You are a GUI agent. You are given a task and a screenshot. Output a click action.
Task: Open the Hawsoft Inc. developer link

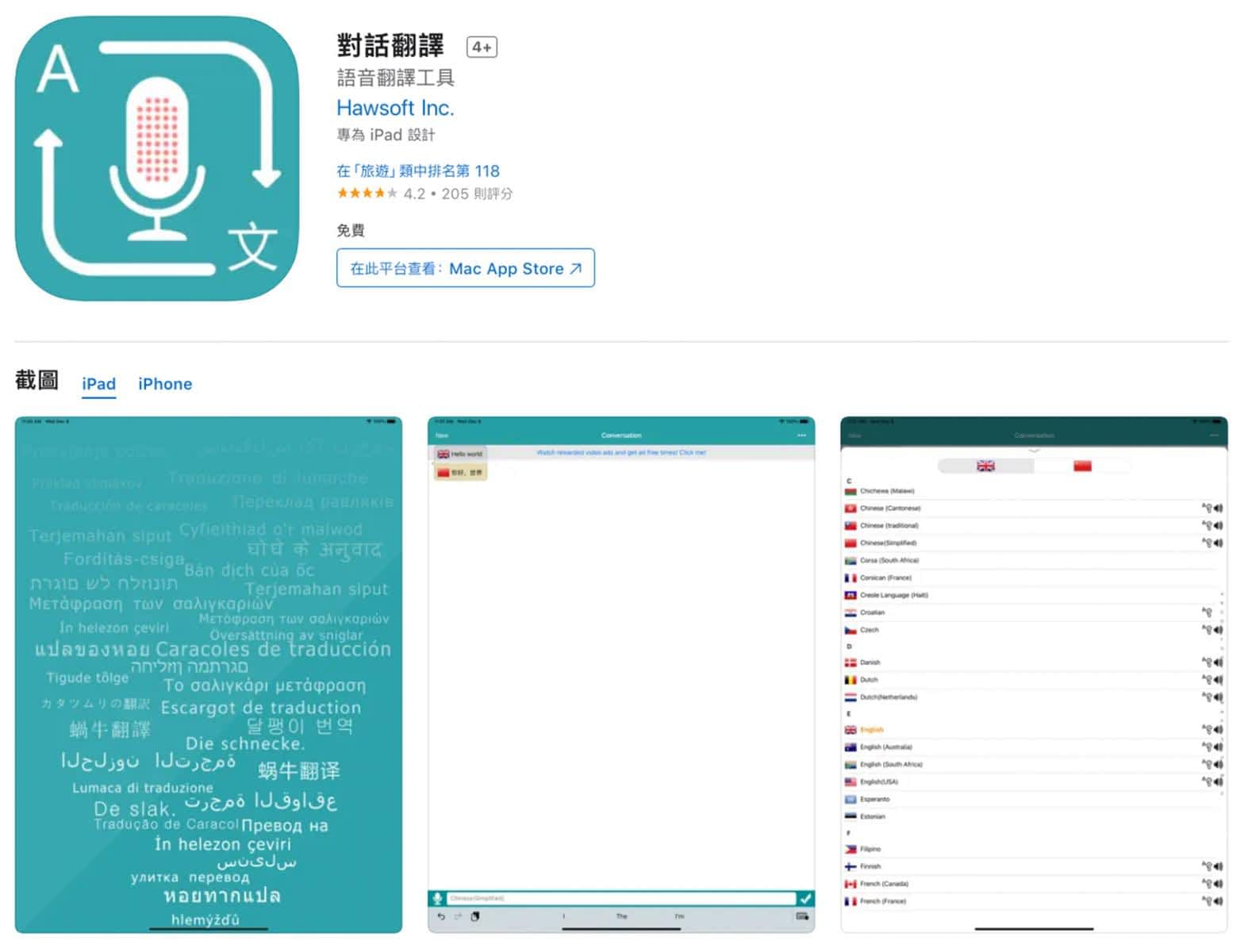coord(395,108)
